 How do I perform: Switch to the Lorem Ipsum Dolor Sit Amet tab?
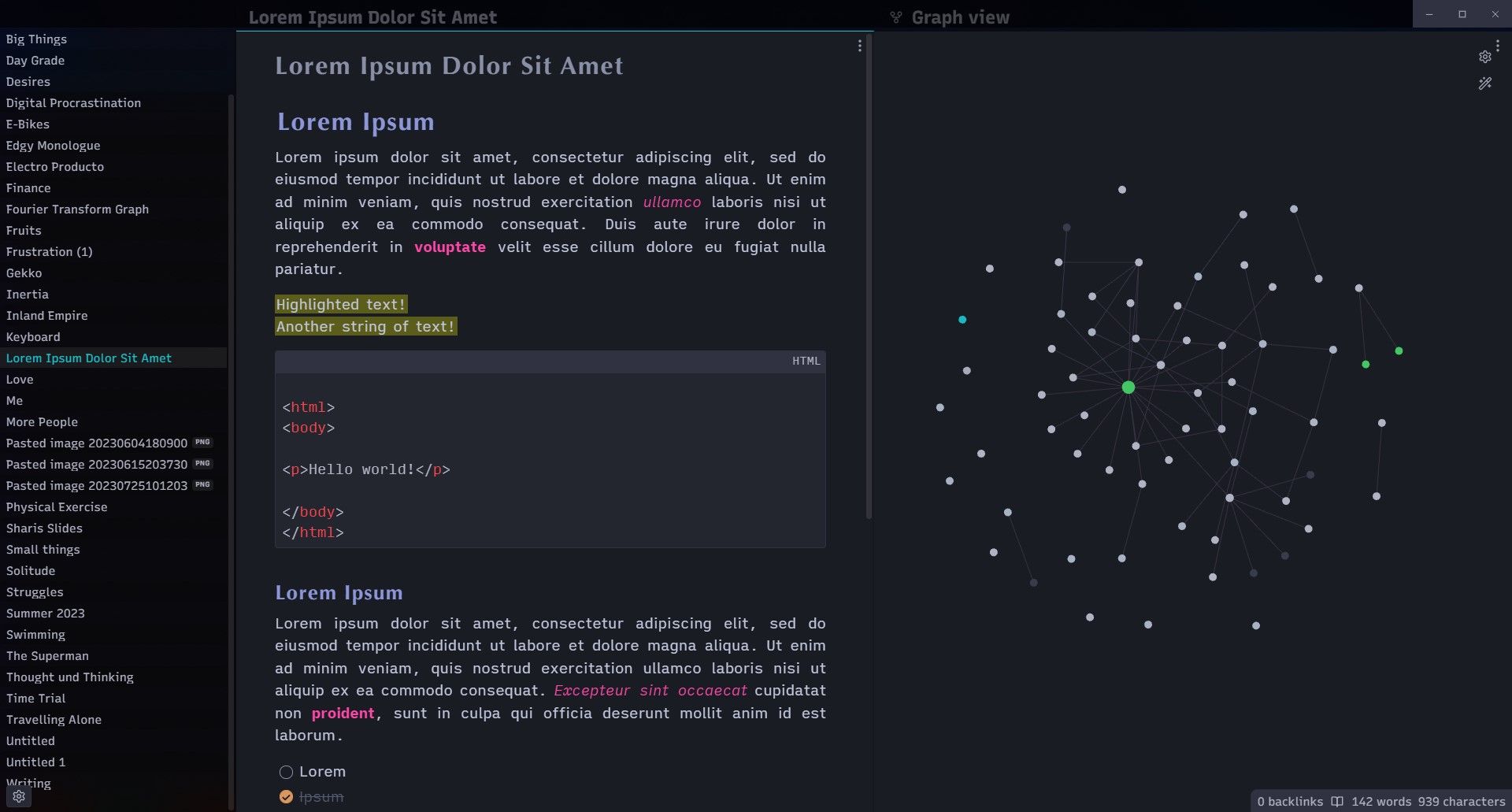pos(372,17)
